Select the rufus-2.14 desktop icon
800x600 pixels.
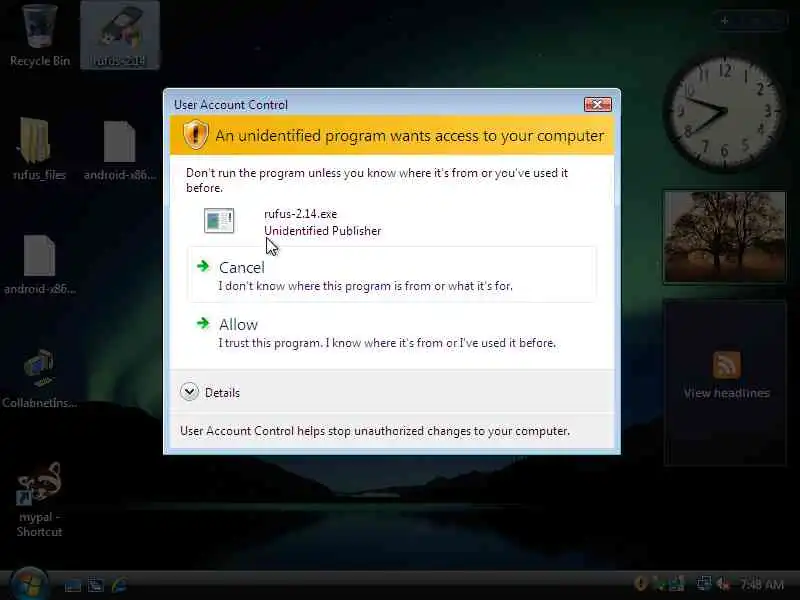coord(120,35)
